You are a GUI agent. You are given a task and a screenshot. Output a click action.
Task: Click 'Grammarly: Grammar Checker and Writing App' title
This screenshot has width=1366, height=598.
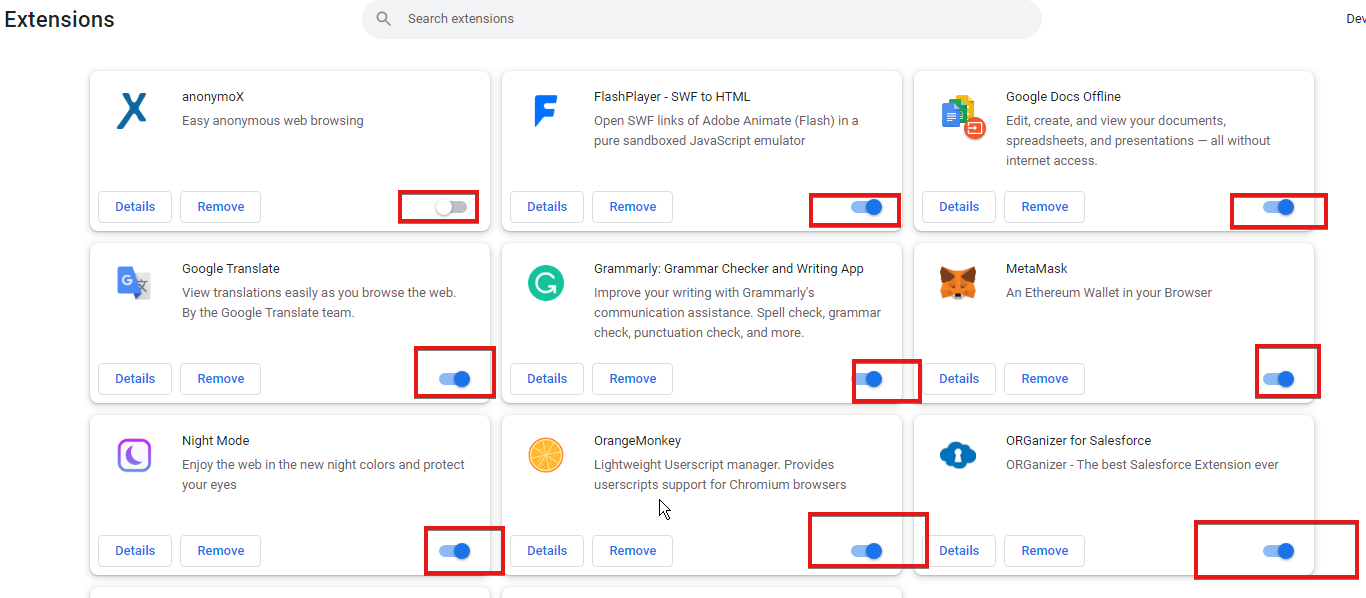click(729, 269)
